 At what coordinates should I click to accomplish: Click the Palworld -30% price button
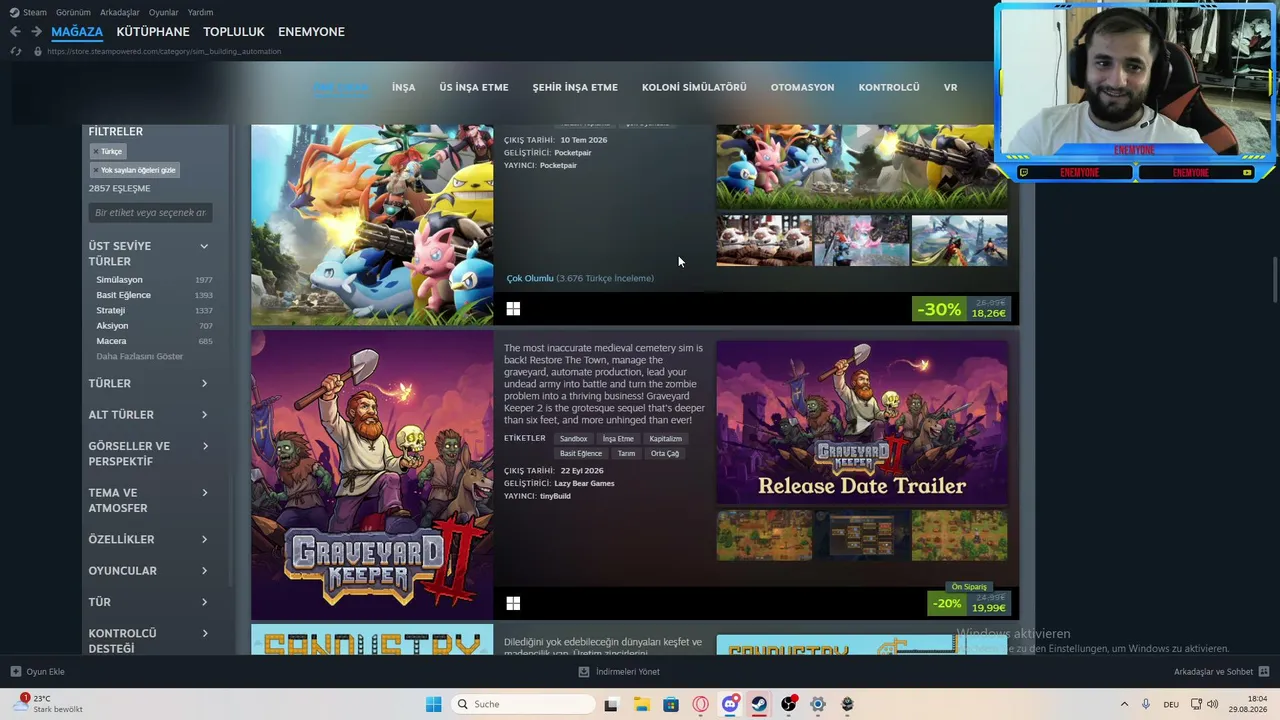coord(962,309)
